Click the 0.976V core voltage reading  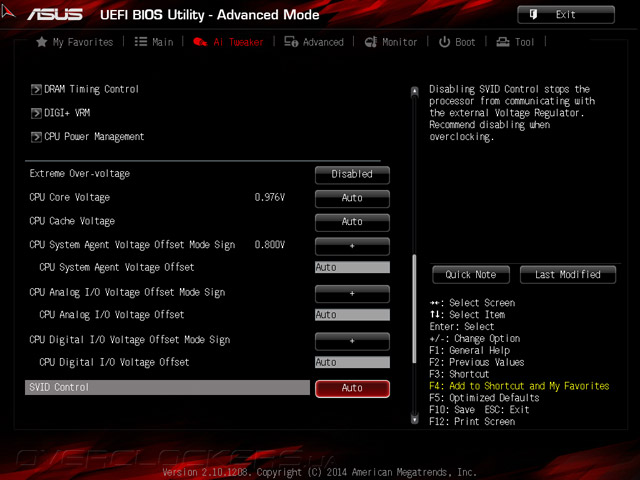pyautogui.click(x=270, y=198)
